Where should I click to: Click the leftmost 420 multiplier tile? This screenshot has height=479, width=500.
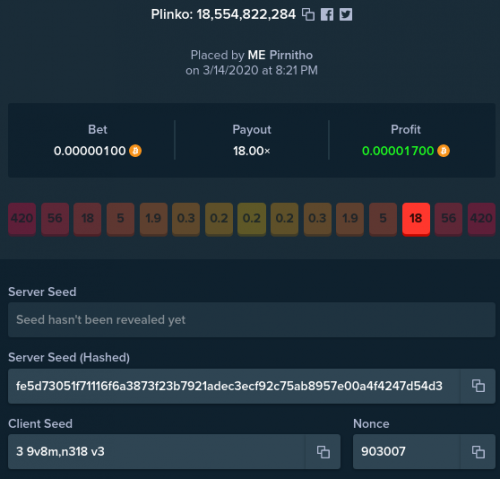[x=22, y=219]
